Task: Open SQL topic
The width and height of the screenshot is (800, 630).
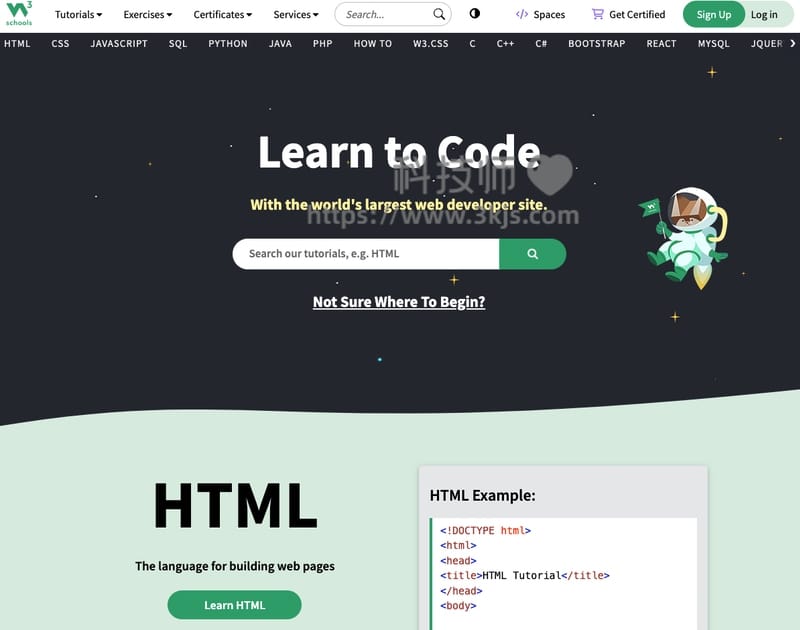Action: [178, 44]
